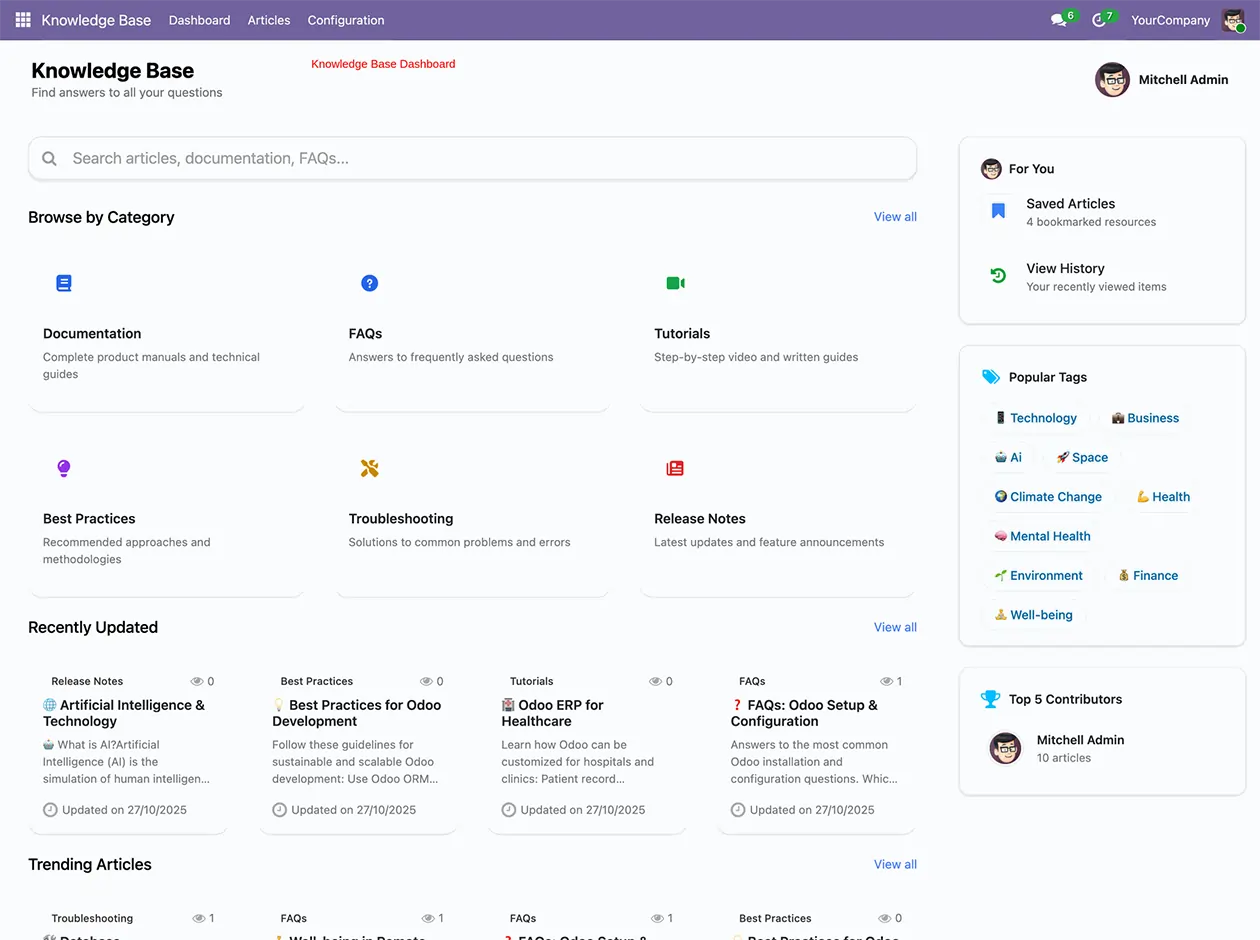Switch to the Articles tab
The image size is (1260, 940).
point(268,20)
